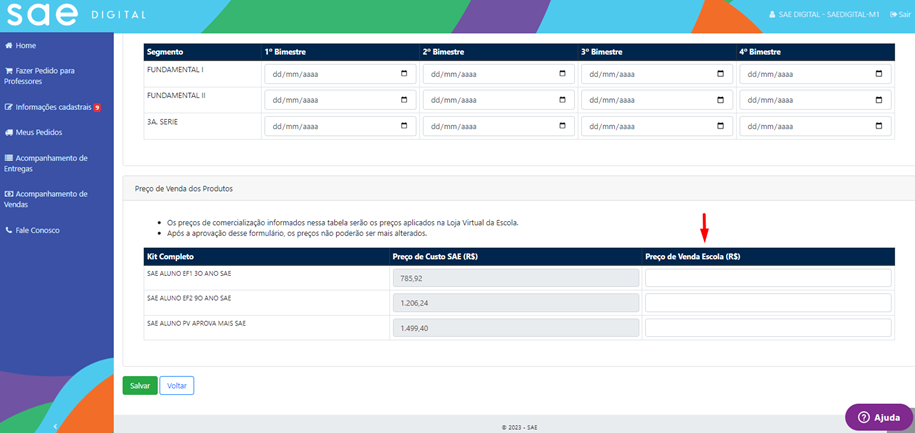Click the cost price field showing 1.499,40
The image size is (915, 433).
[516, 328]
